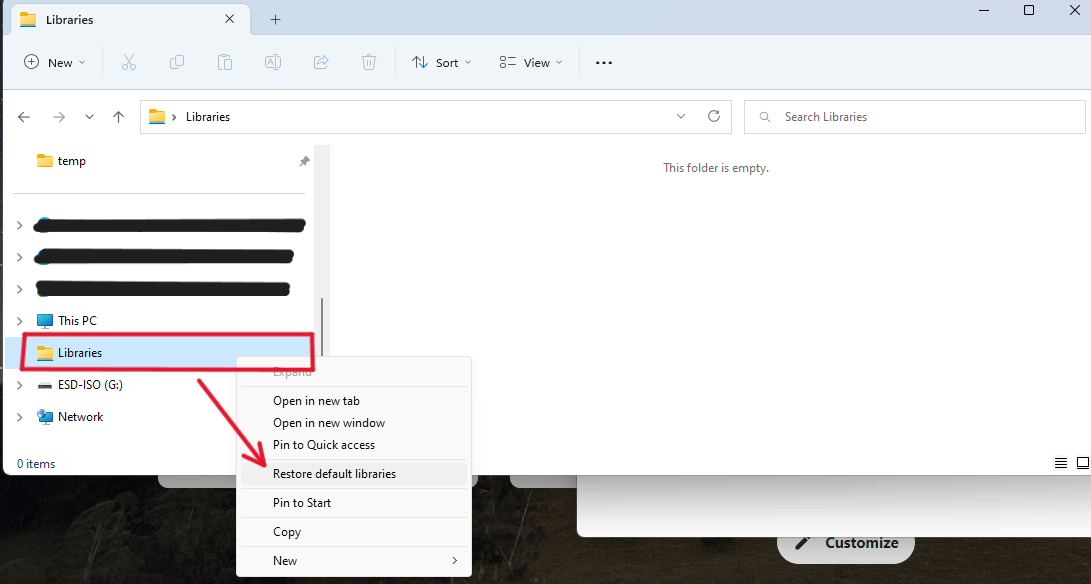Select the Libraries tab title
The height and width of the screenshot is (584, 1091).
click(70, 19)
